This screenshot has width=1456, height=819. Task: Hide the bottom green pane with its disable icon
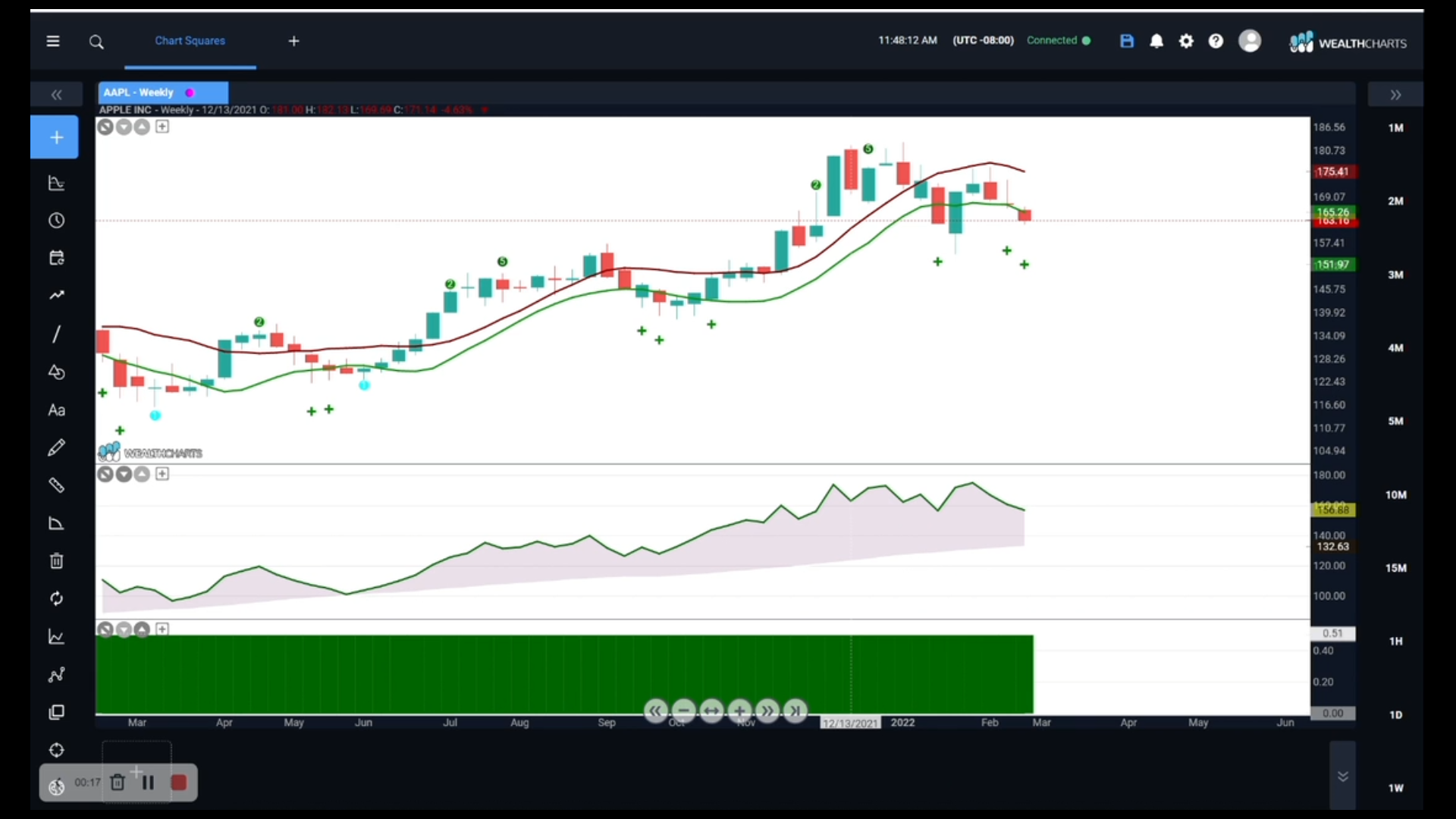tap(105, 630)
